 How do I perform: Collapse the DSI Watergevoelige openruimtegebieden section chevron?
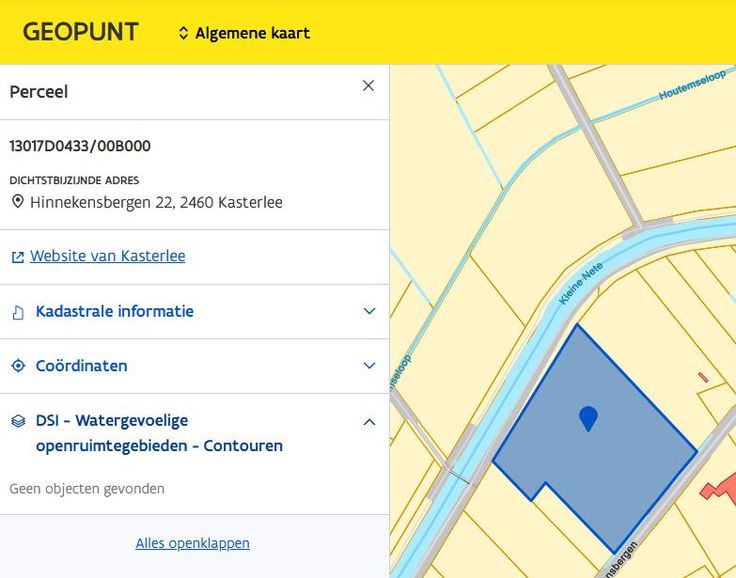point(369,422)
